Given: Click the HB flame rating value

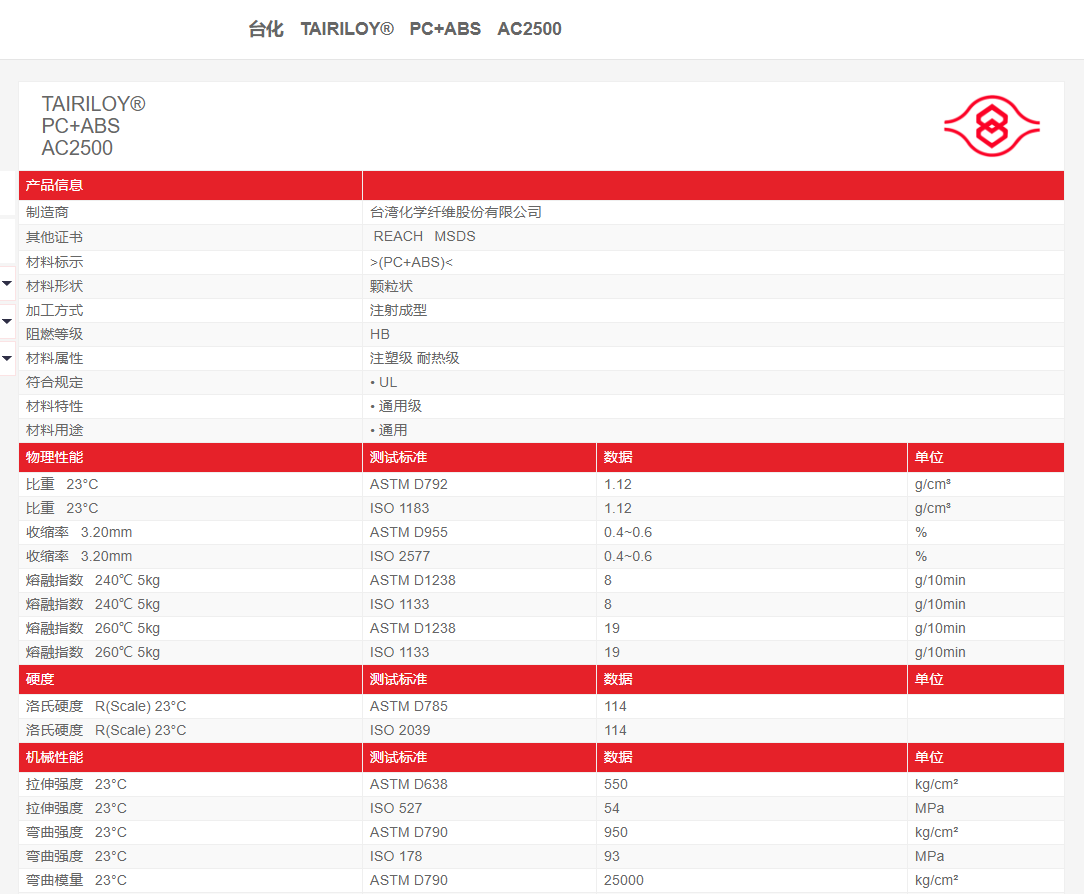Looking at the screenshot, I should (x=380, y=334).
